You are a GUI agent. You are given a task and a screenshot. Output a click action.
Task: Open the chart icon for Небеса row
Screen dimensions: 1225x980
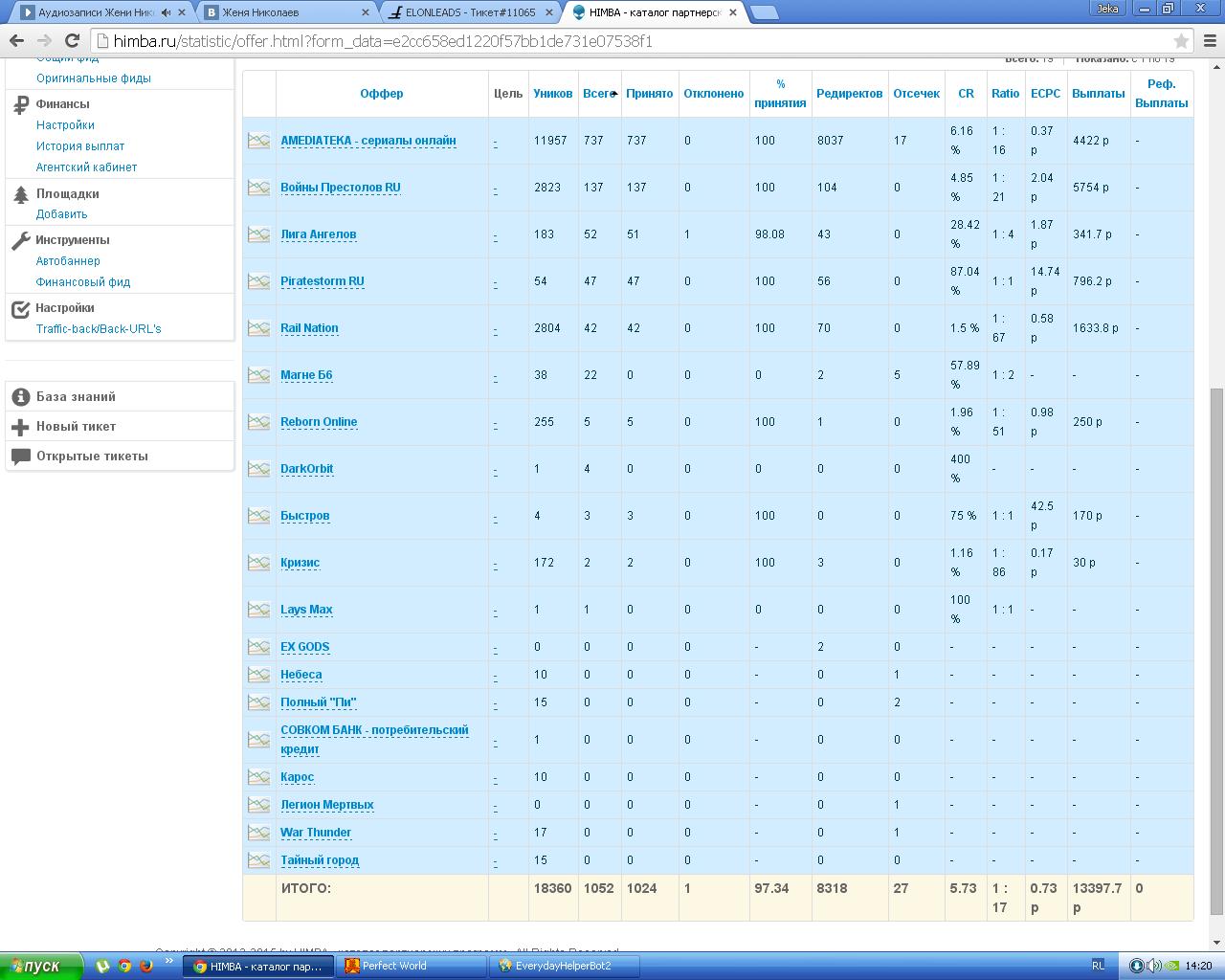point(258,675)
